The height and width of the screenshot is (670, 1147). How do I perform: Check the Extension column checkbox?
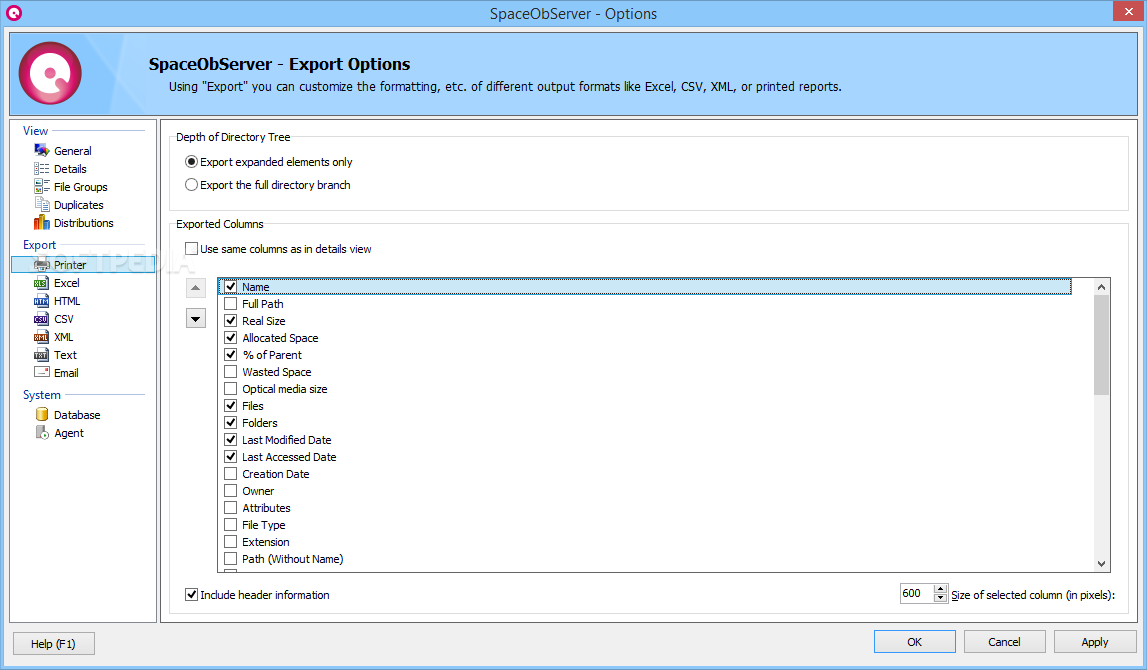coord(230,541)
